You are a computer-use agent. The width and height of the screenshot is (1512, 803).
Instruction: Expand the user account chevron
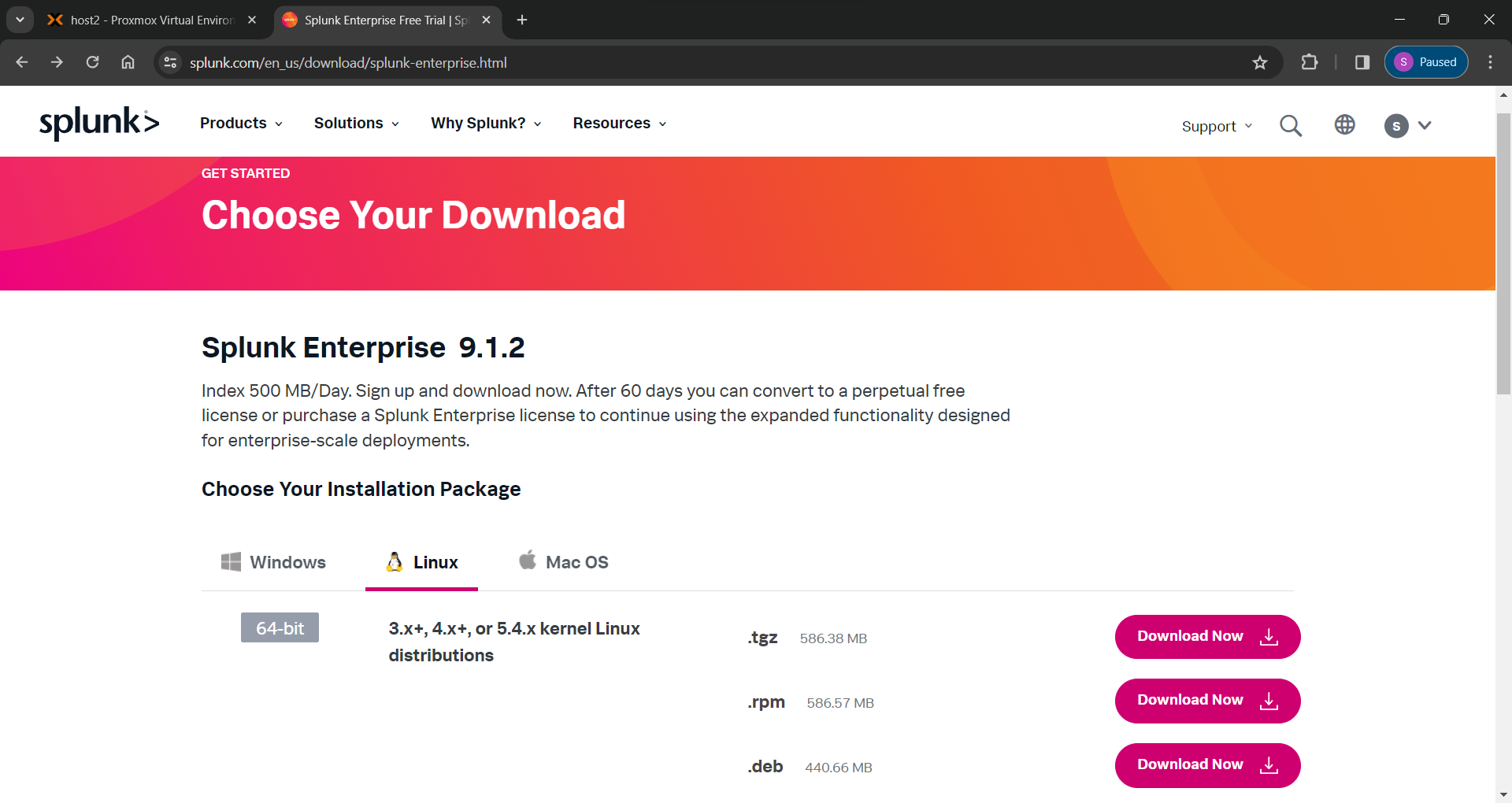pos(1425,125)
